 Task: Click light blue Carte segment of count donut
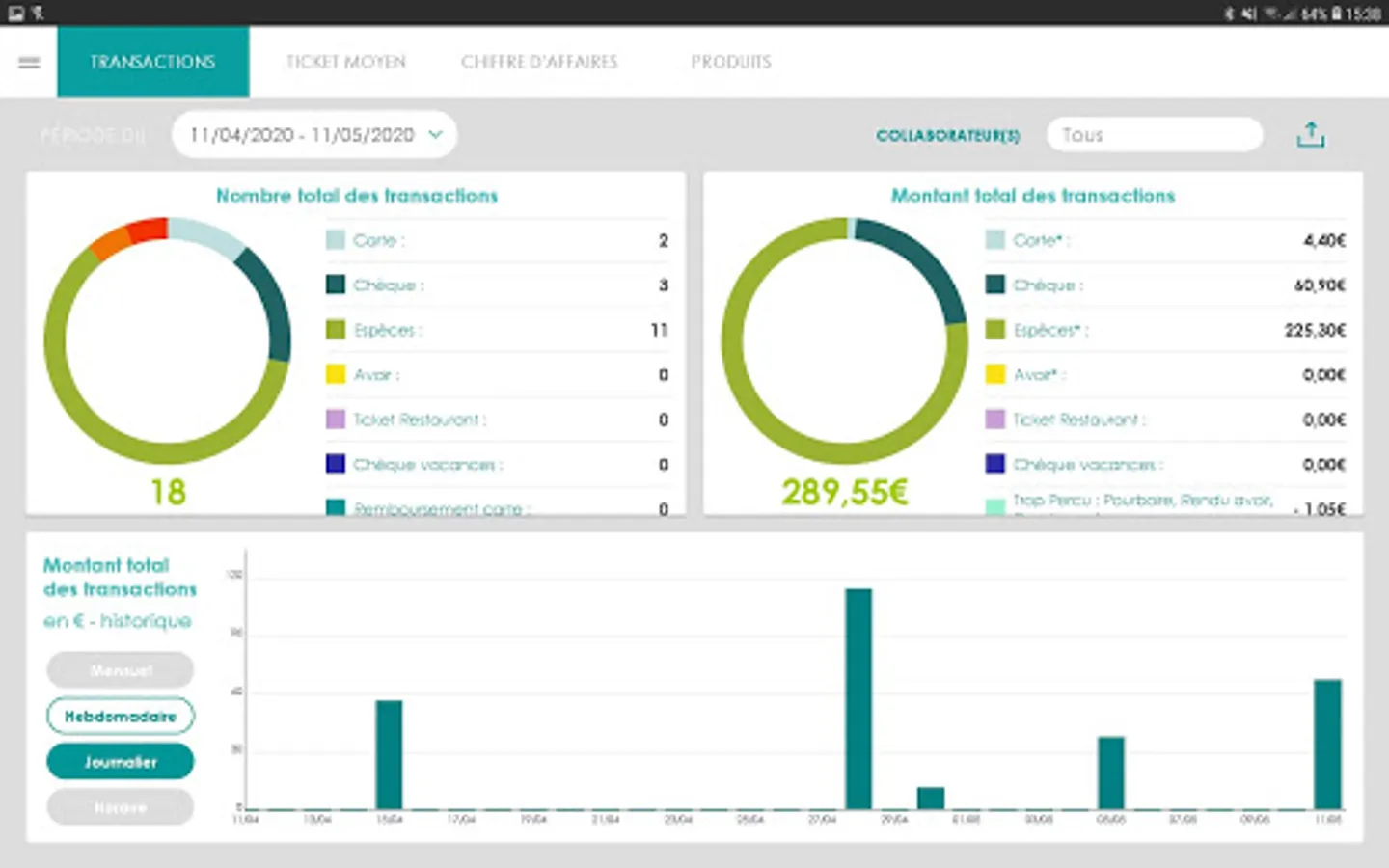pyautogui.click(x=206, y=238)
